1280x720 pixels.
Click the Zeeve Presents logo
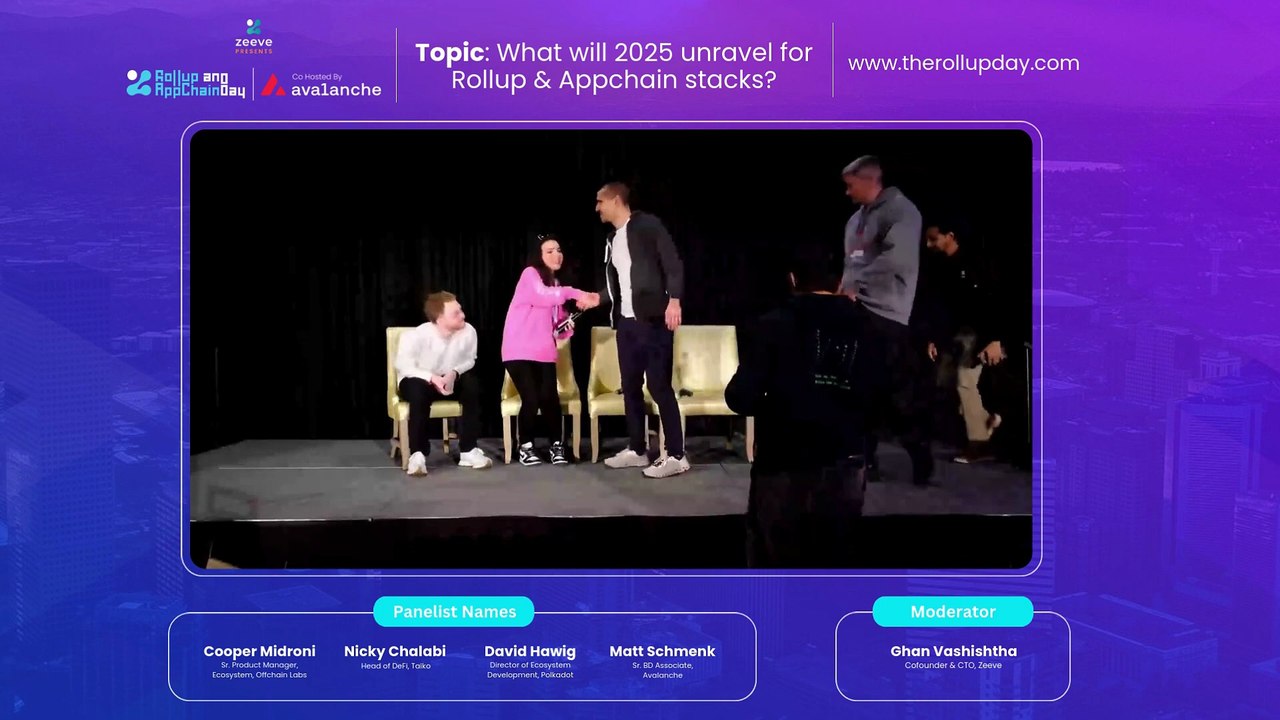click(x=253, y=36)
